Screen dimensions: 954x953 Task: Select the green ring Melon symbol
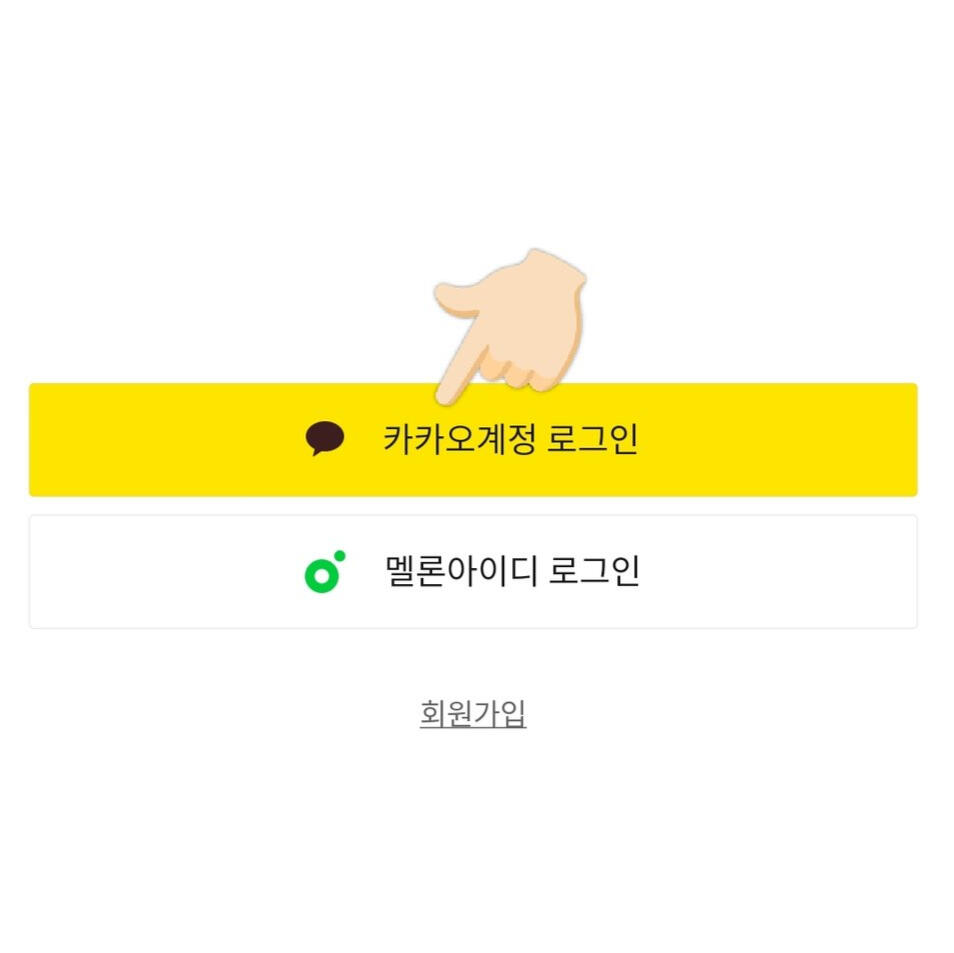324,572
